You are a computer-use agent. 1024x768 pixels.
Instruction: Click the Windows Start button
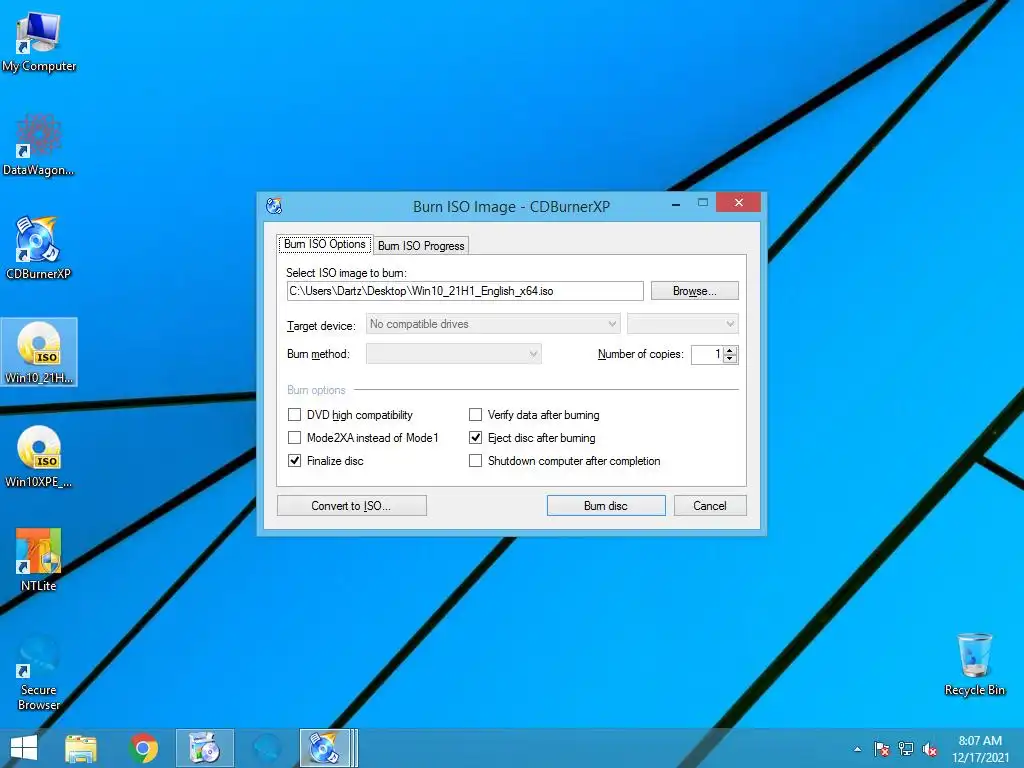(x=24, y=748)
